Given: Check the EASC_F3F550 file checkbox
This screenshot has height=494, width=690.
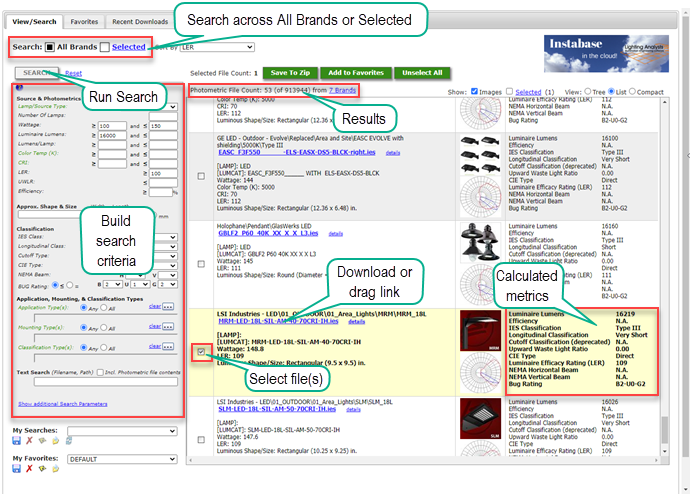Looking at the screenshot, I should (201, 176).
